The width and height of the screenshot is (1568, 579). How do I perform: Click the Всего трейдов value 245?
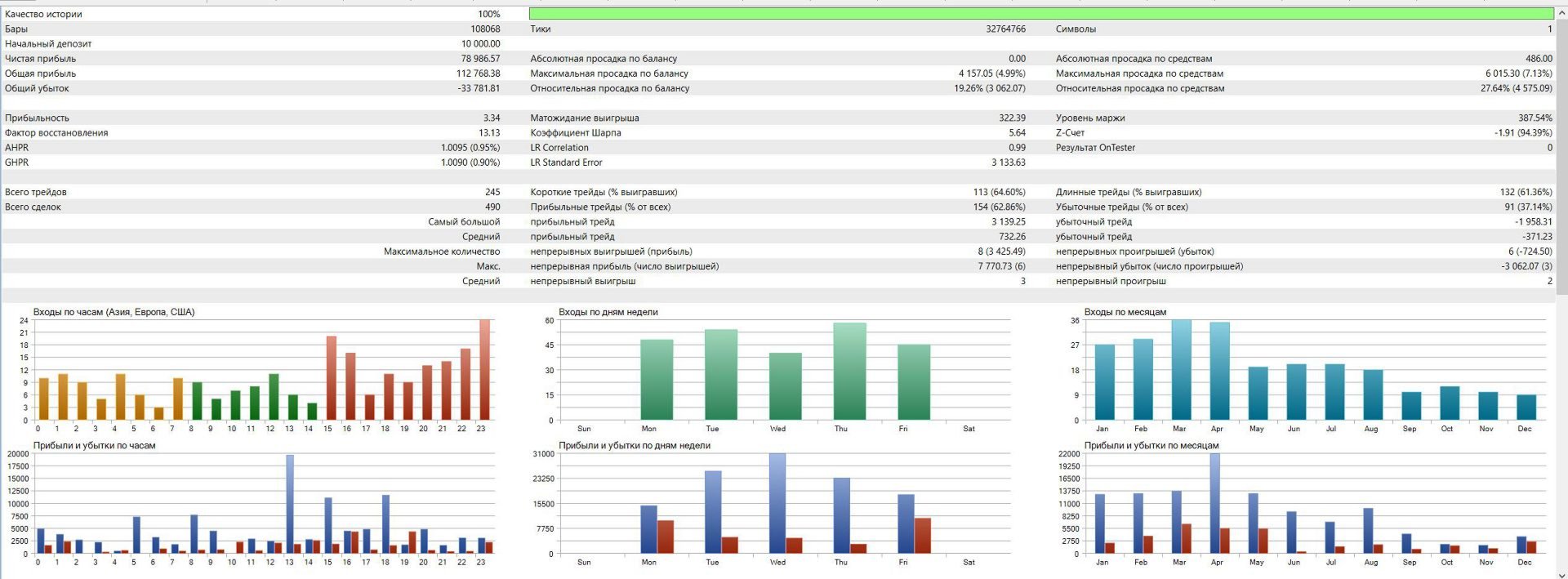pyautogui.click(x=492, y=192)
